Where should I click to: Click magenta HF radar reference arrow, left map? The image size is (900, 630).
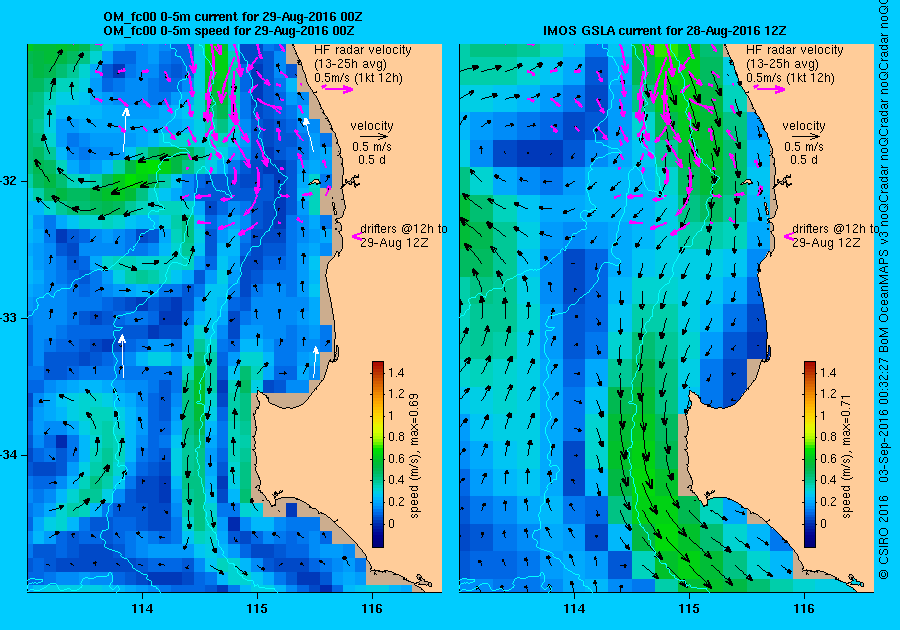338,88
